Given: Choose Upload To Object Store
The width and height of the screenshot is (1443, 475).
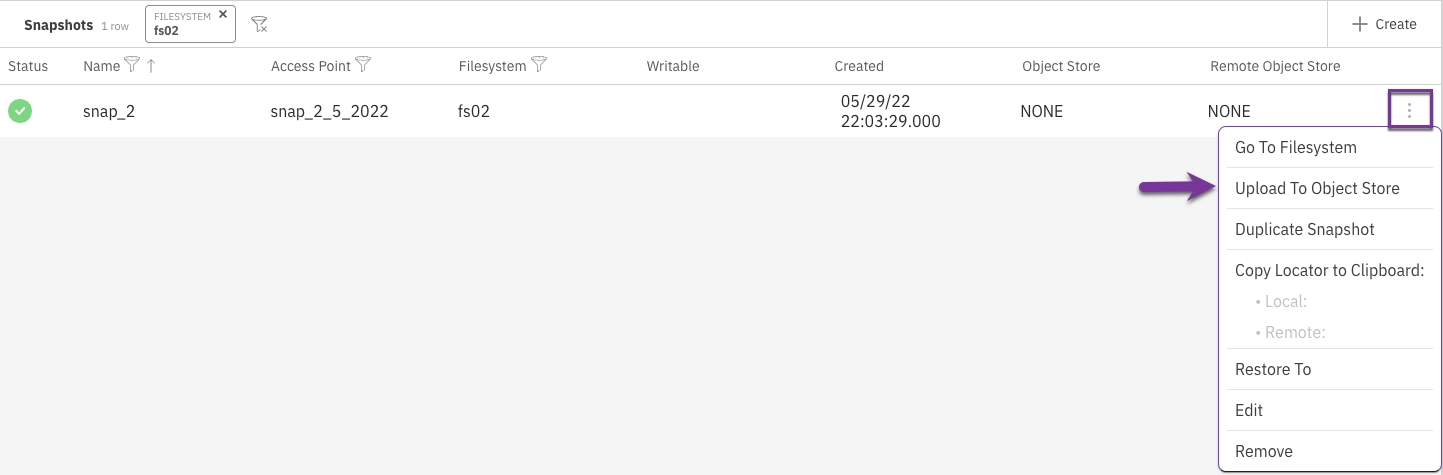Looking at the screenshot, I should tap(1317, 189).
